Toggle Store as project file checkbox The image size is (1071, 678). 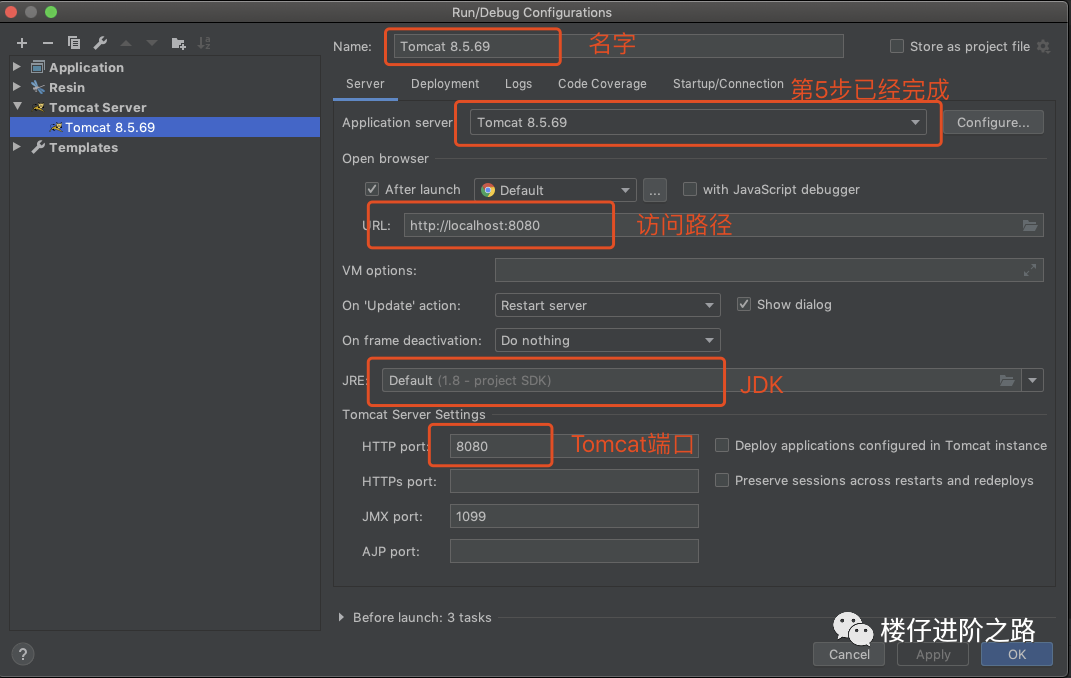(897, 46)
